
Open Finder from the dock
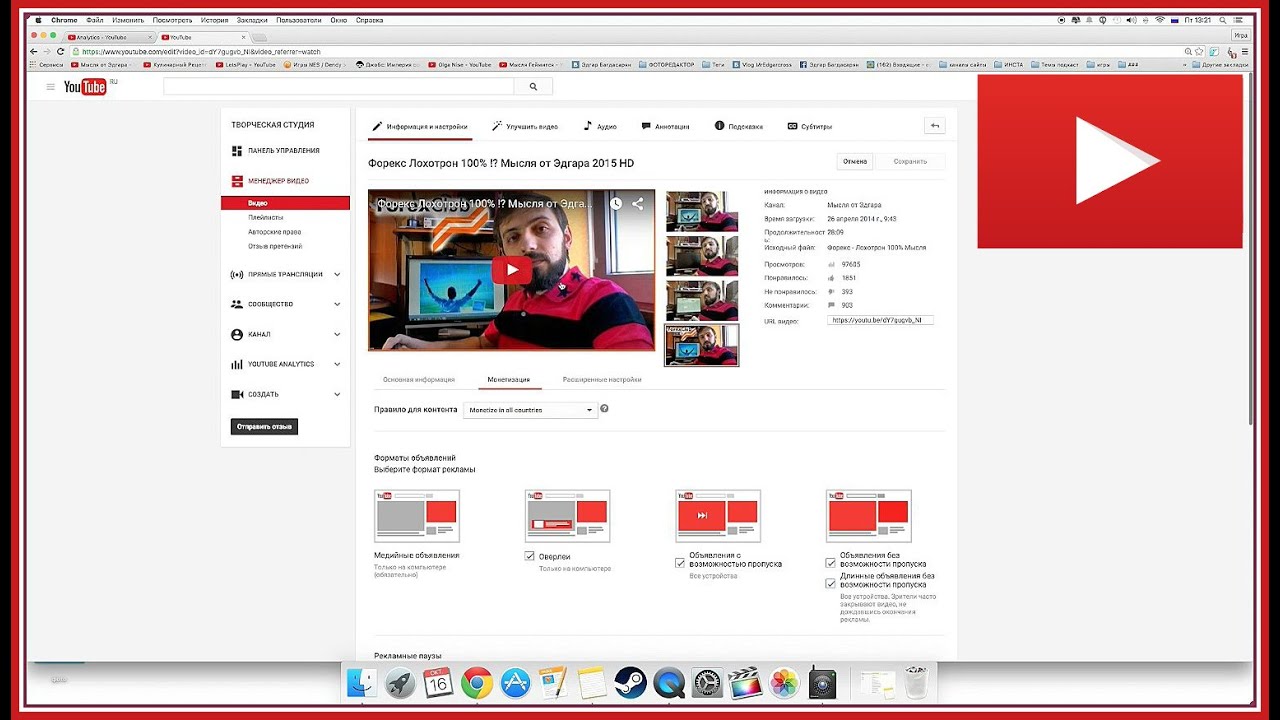(362, 683)
